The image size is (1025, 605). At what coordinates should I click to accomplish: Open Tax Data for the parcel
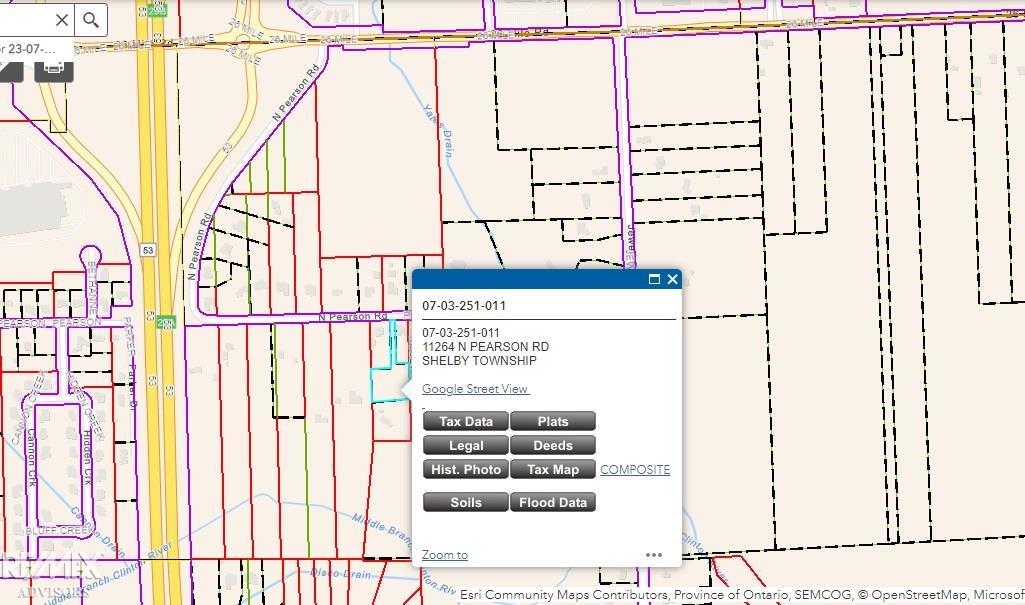465,421
